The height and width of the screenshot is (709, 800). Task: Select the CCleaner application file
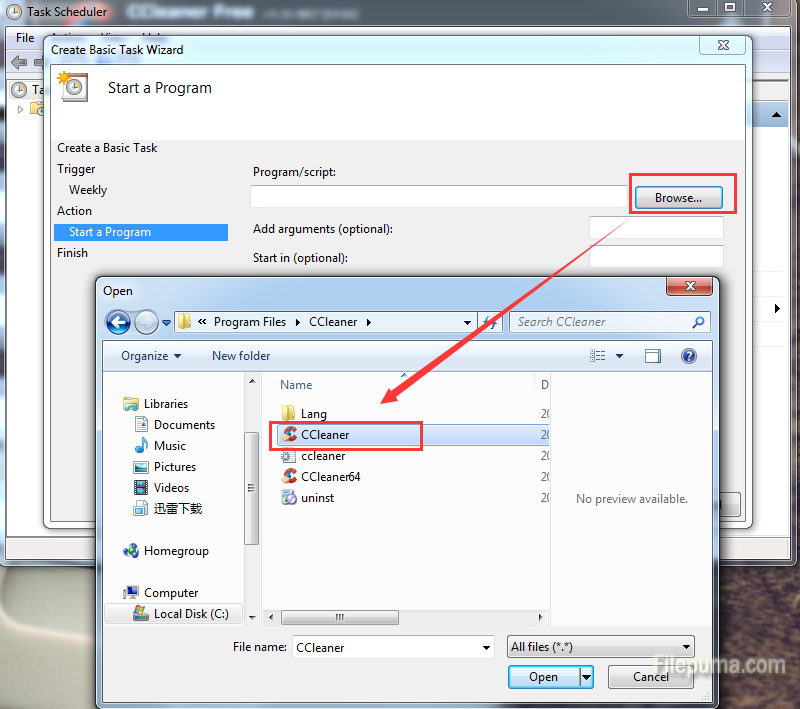(324, 435)
